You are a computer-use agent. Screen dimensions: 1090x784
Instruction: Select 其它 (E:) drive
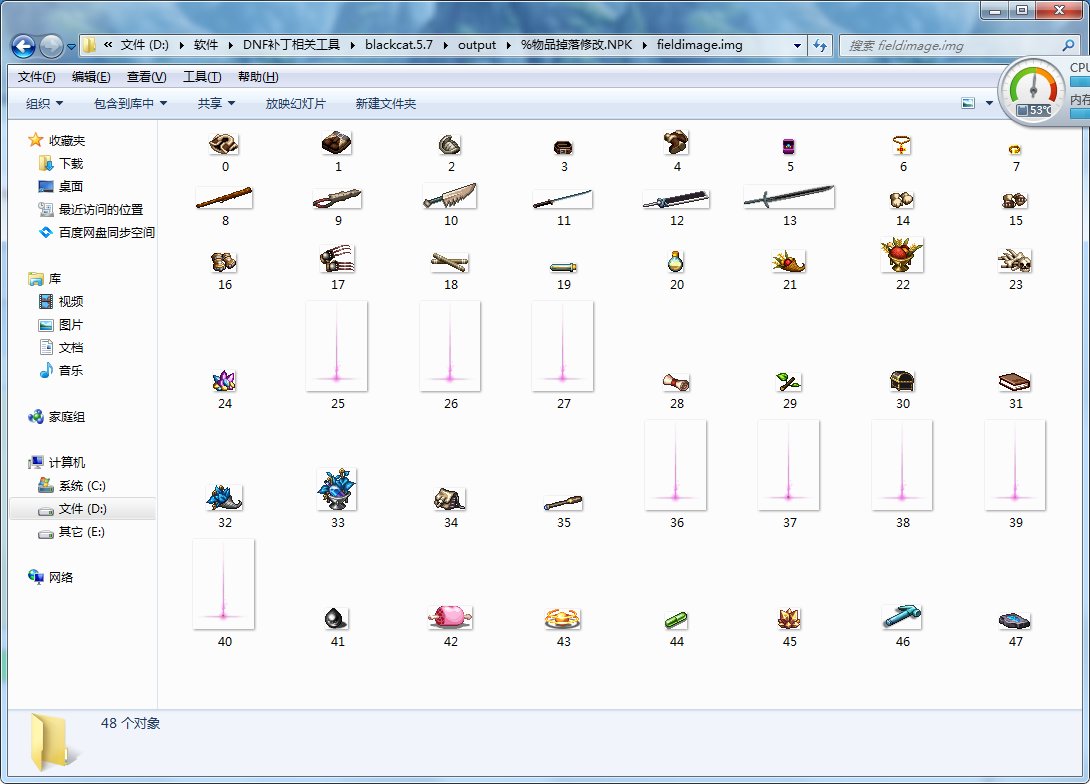click(71, 532)
